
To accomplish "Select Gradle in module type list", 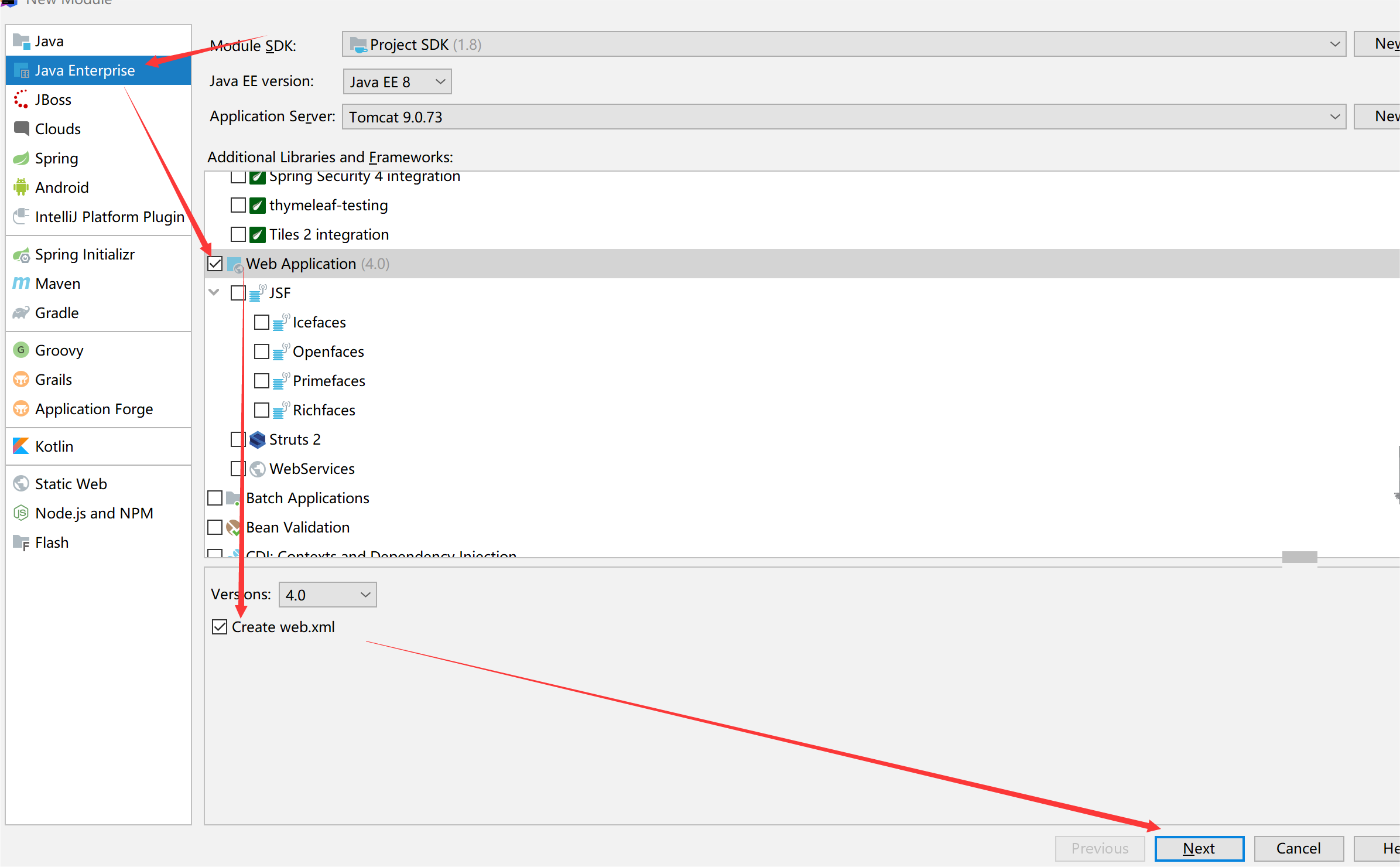I will (x=98, y=313).
